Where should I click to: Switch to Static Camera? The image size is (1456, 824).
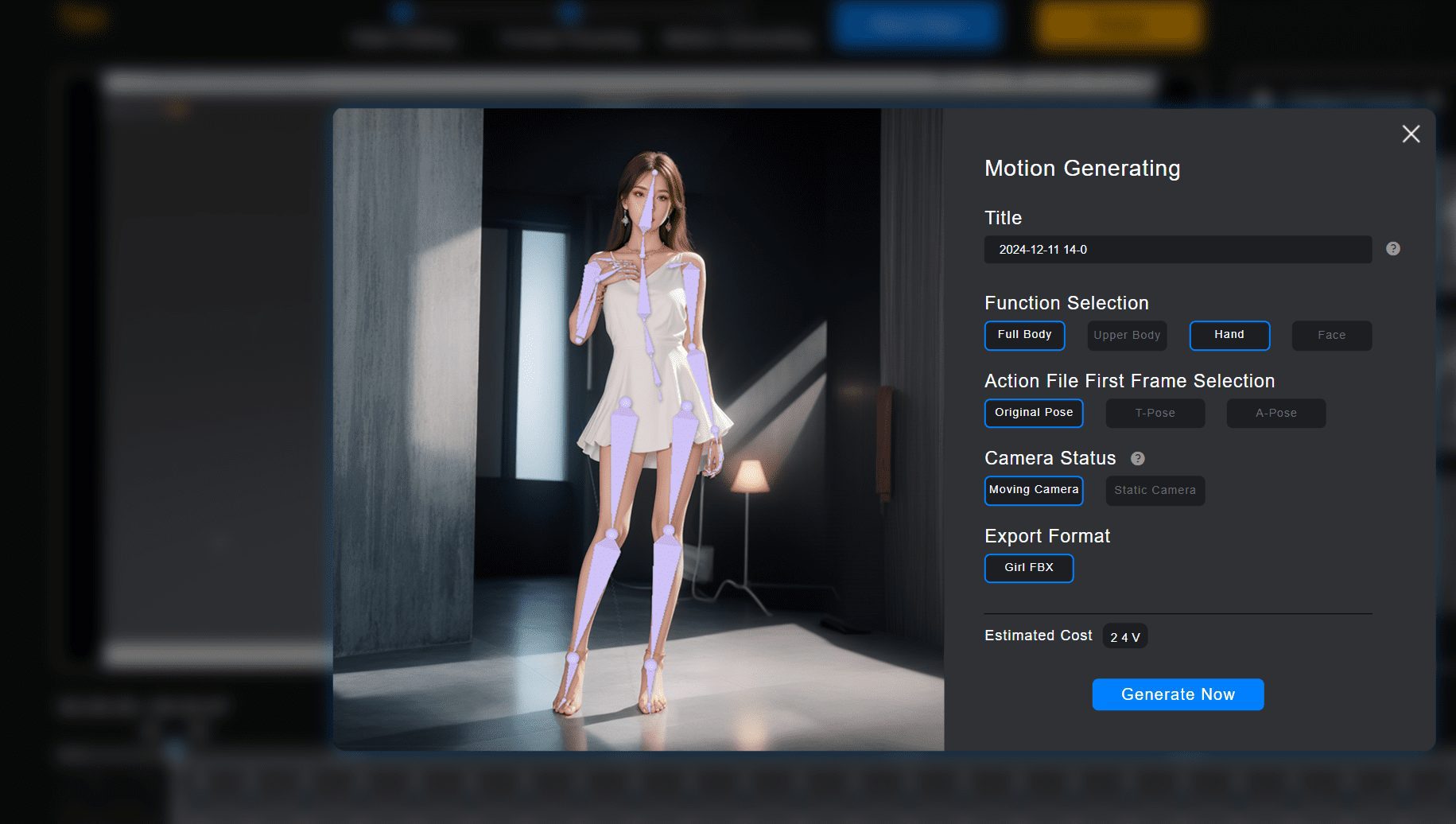click(1155, 491)
